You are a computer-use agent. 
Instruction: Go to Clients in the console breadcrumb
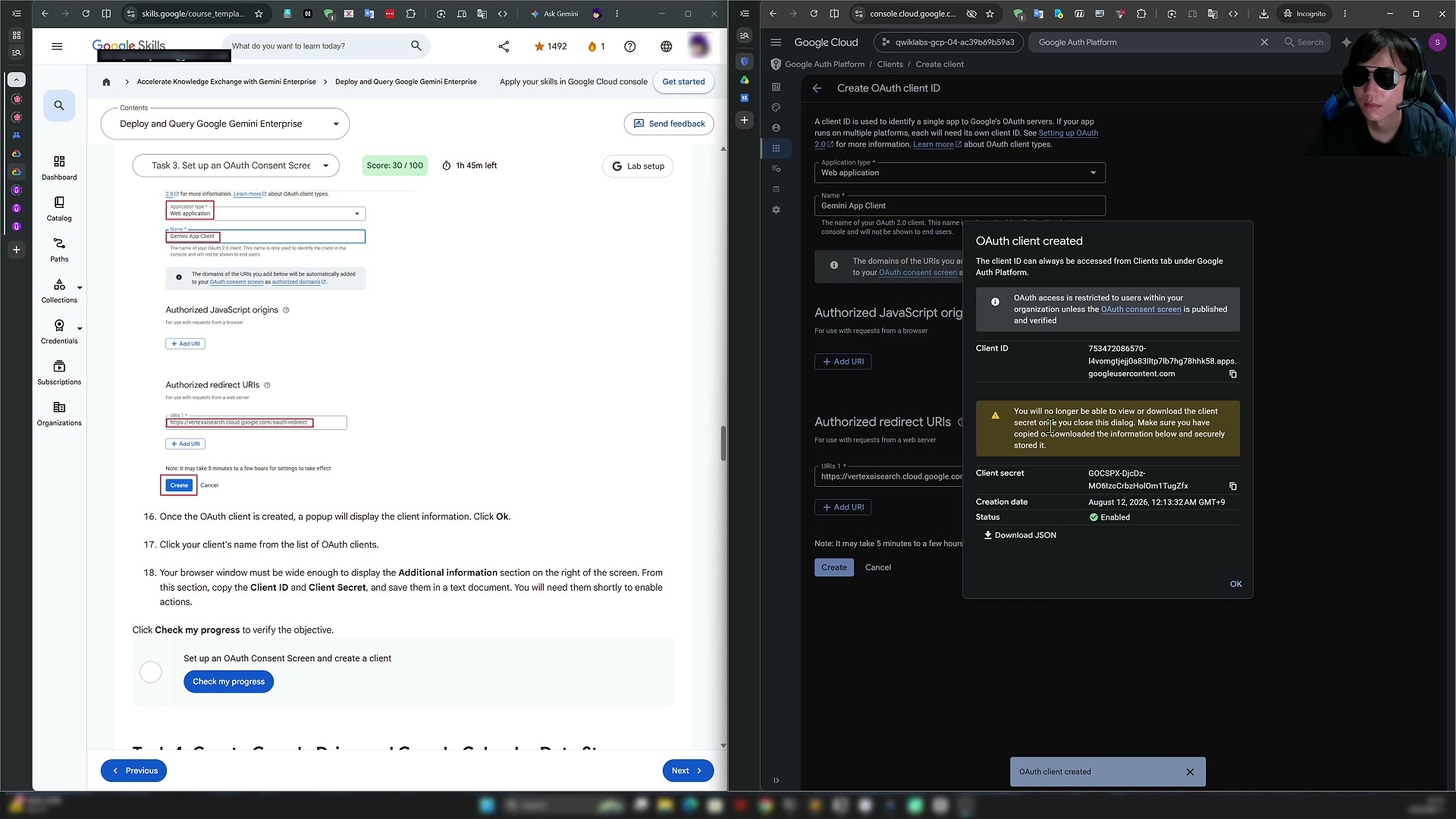click(x=890, y=64)
